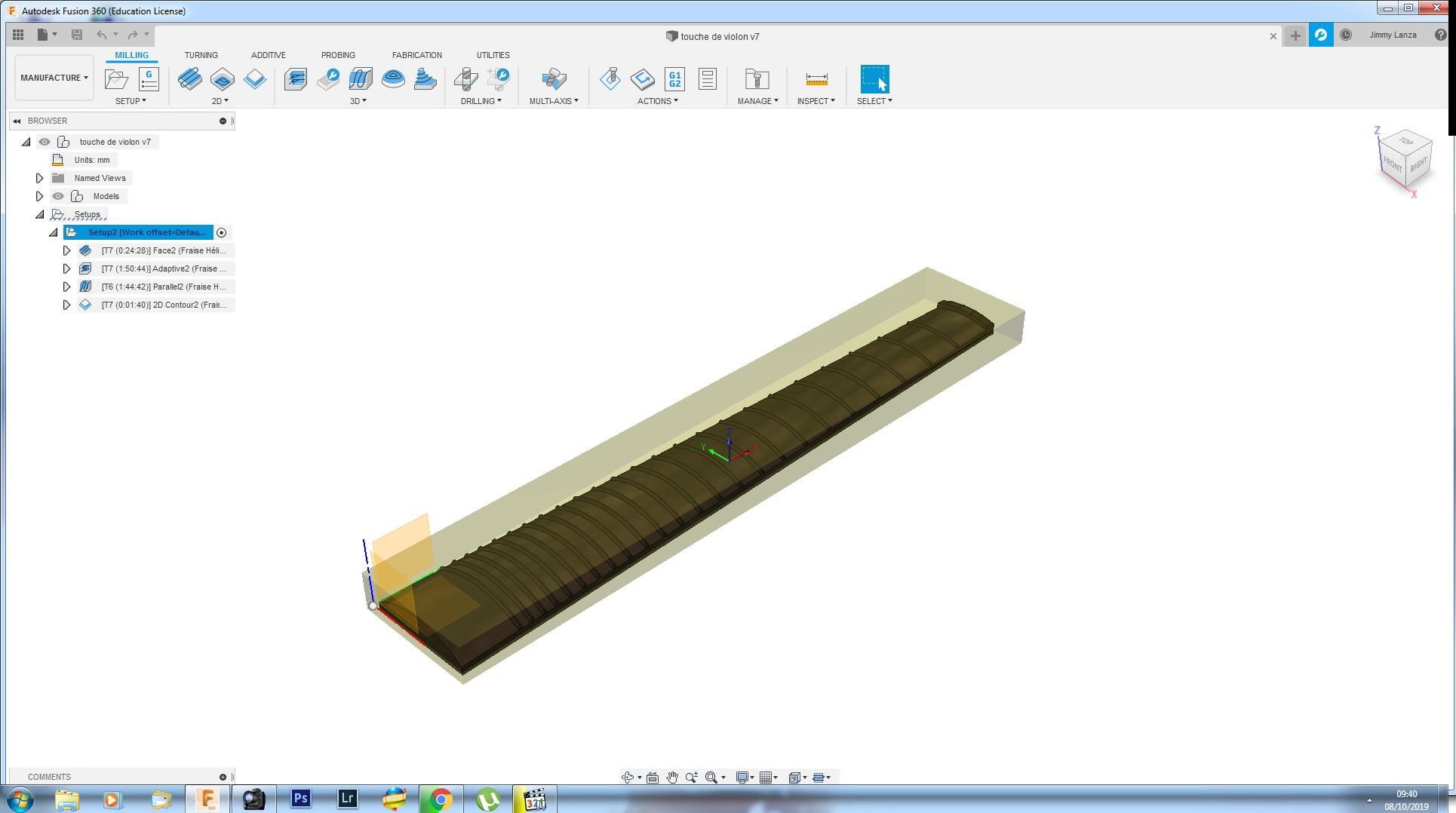
Task: Open the New Setup folder icon
Action: pyautogui.click(x=116, y=79)
